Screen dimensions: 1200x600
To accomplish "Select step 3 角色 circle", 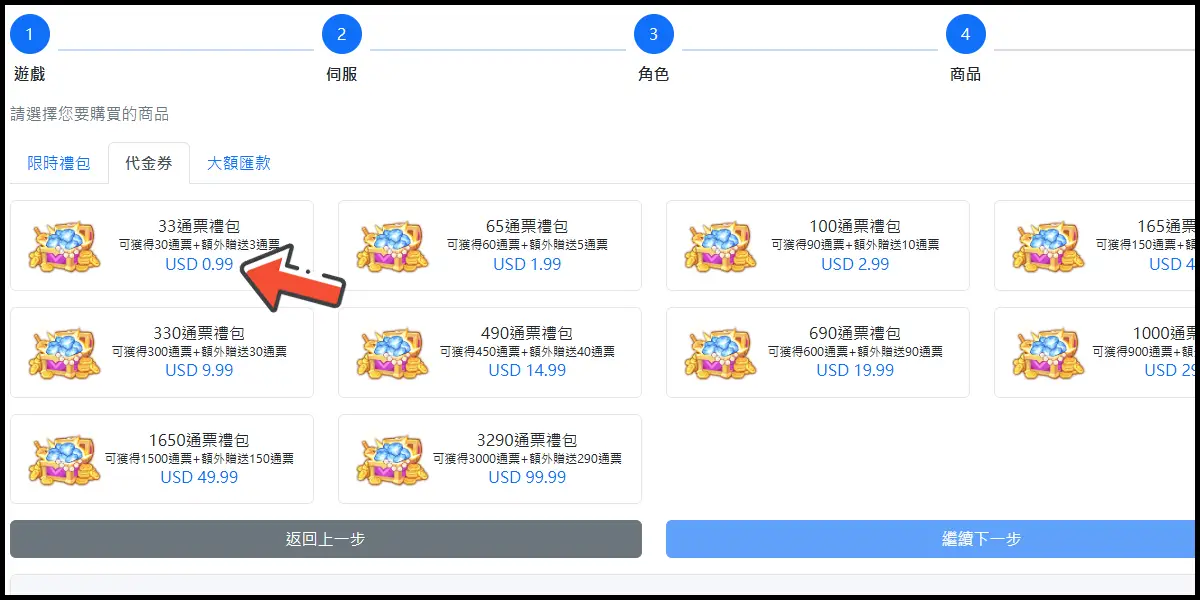I will (654, 34).
